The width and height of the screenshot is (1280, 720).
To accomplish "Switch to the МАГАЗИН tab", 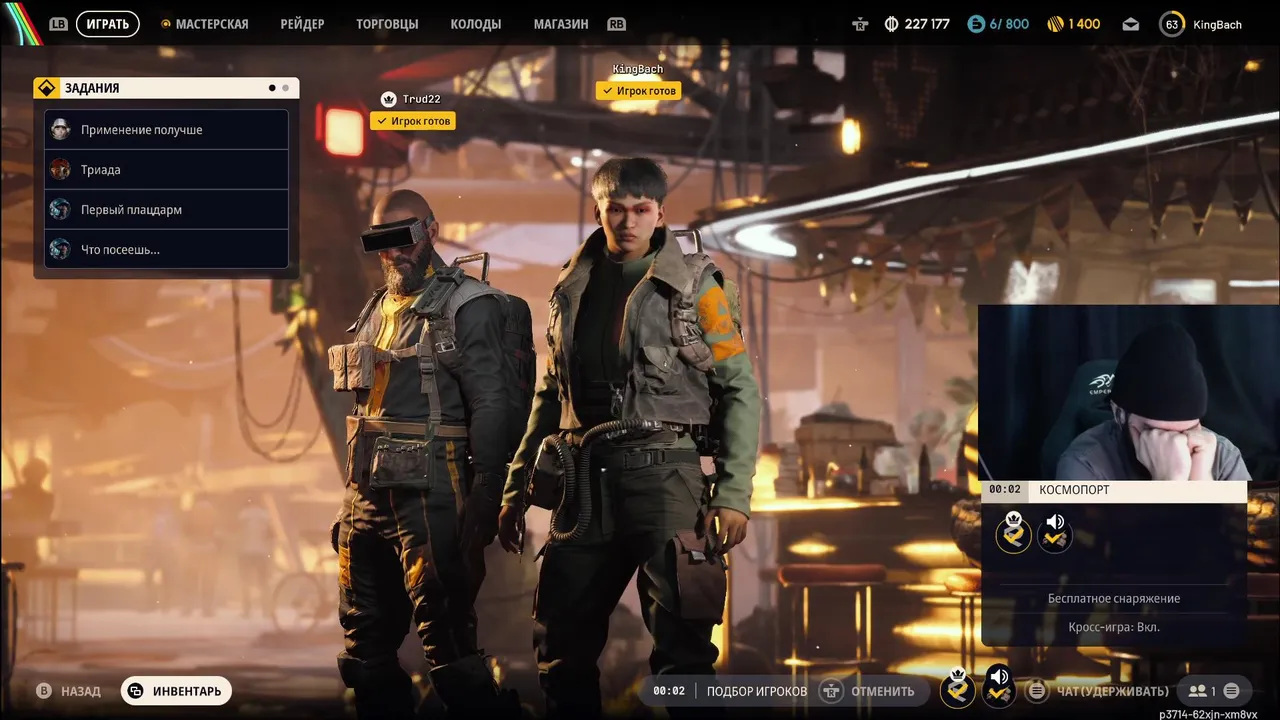I will [561, 24].
